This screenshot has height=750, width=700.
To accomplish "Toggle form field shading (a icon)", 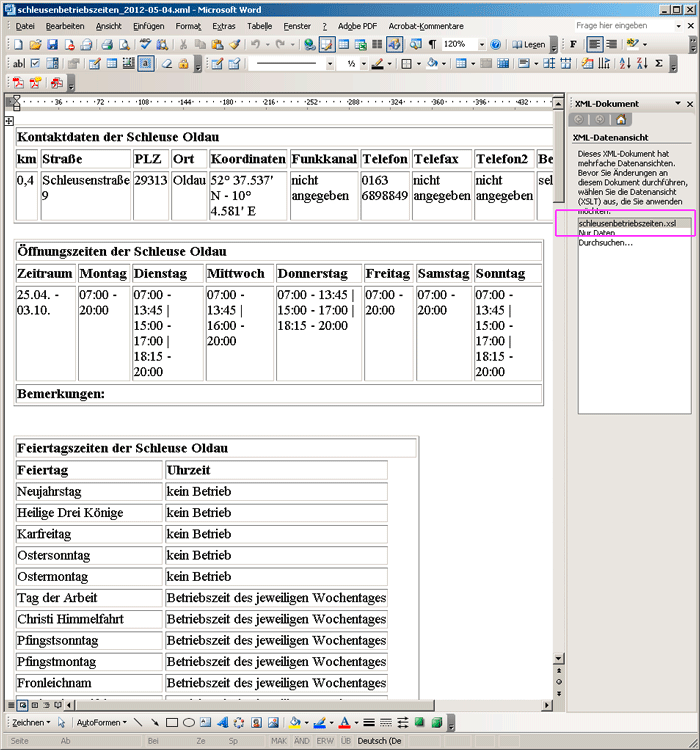I will tap(146, 64).
